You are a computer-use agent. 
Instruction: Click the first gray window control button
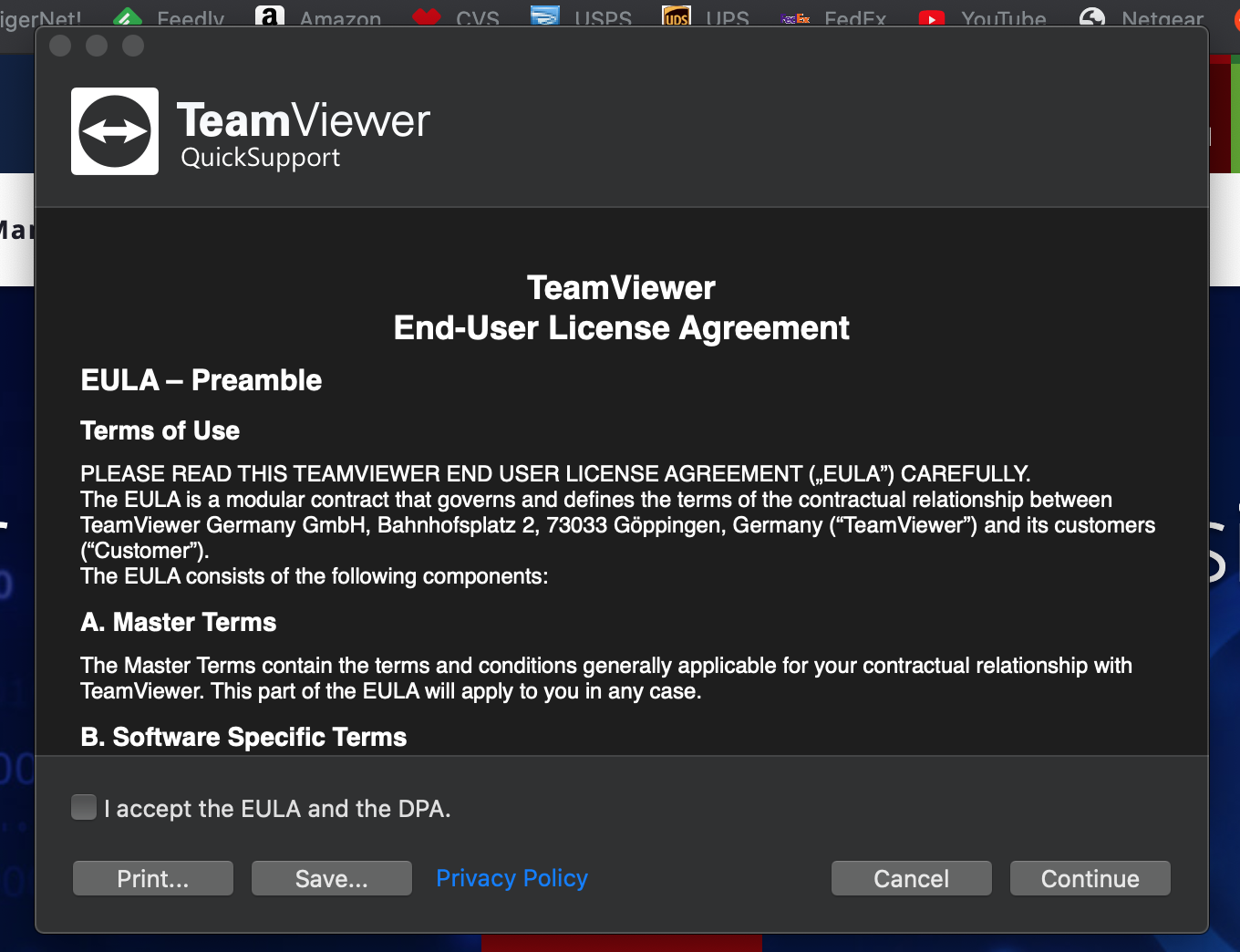tap(60, 46)
